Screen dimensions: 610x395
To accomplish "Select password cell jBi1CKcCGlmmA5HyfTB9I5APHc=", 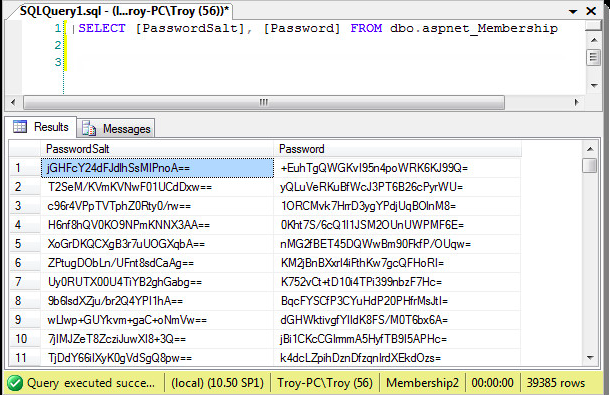I will pos(397,339).
